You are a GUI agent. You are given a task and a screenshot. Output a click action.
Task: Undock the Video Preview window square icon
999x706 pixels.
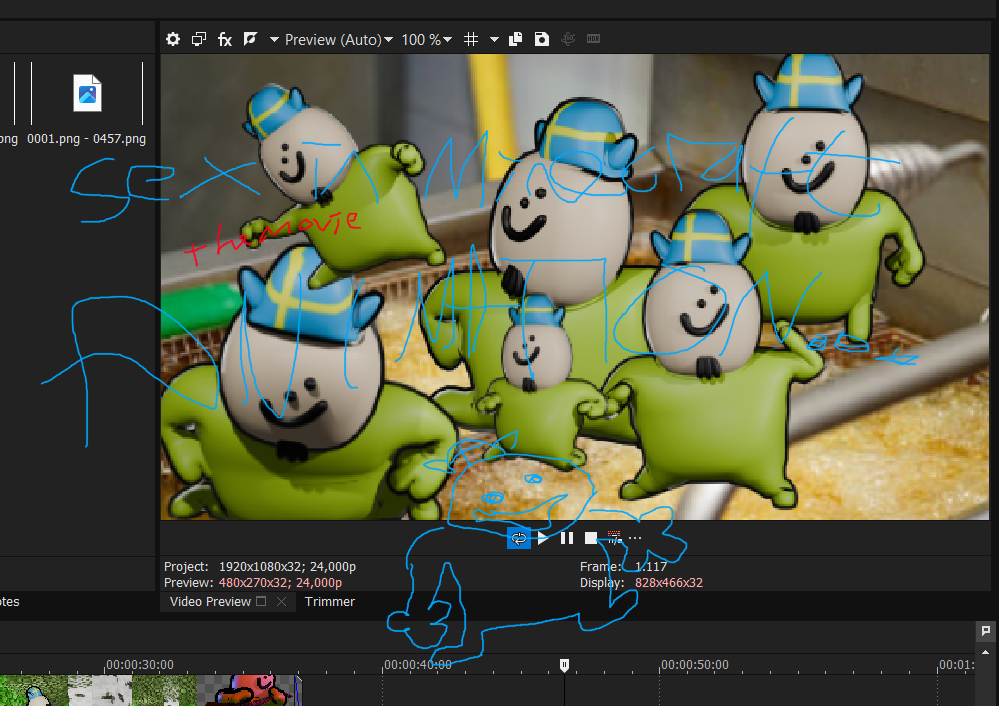click(x=261, y=601)
